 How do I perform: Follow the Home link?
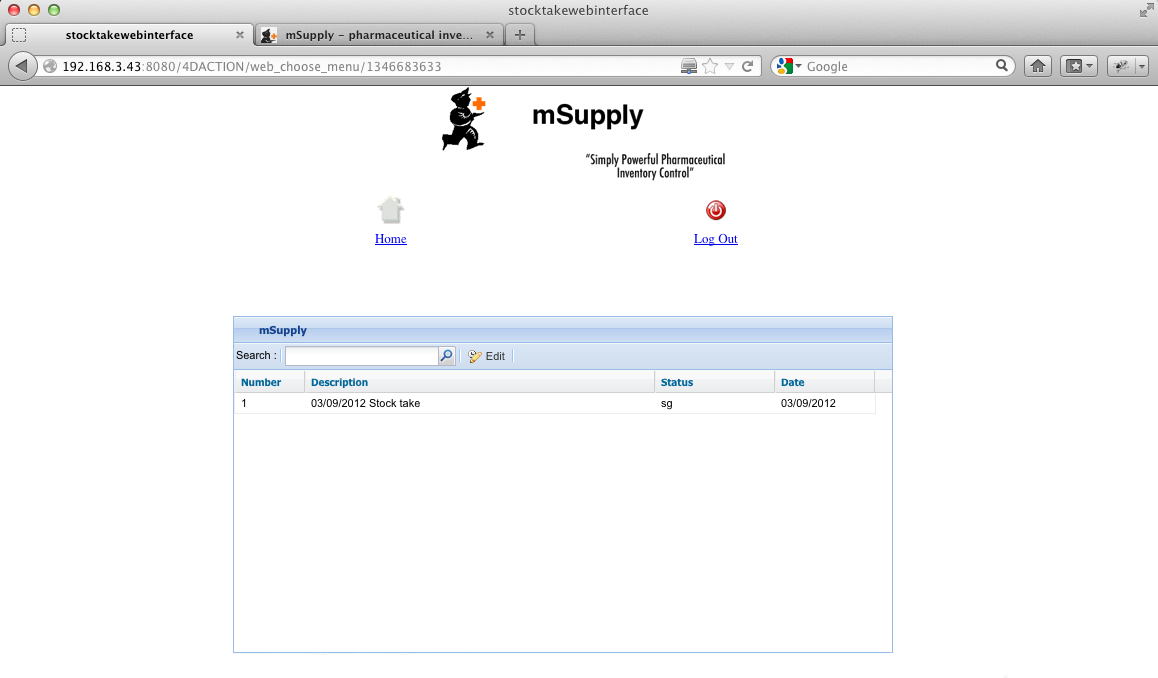pyautogui.click(x=391, y=239)
